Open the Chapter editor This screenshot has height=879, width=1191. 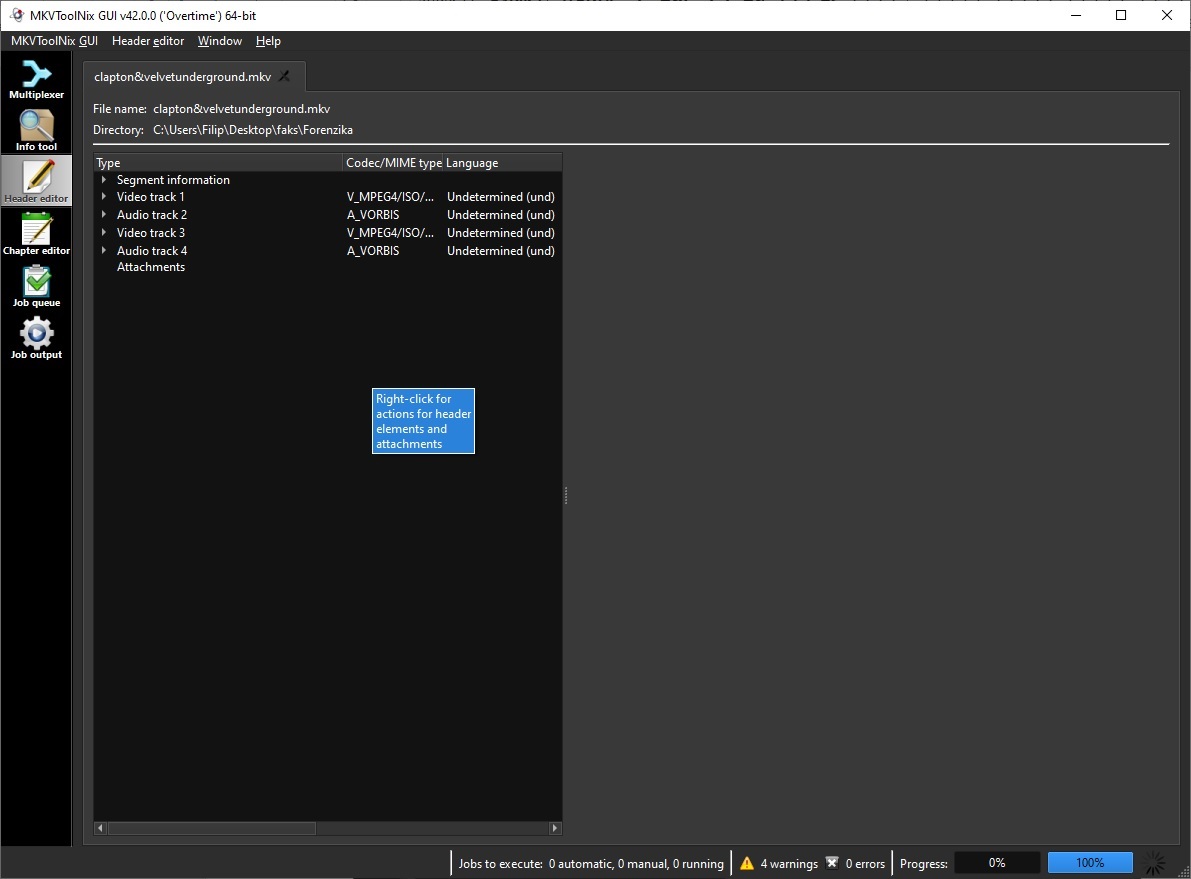[x=36, y=234]
